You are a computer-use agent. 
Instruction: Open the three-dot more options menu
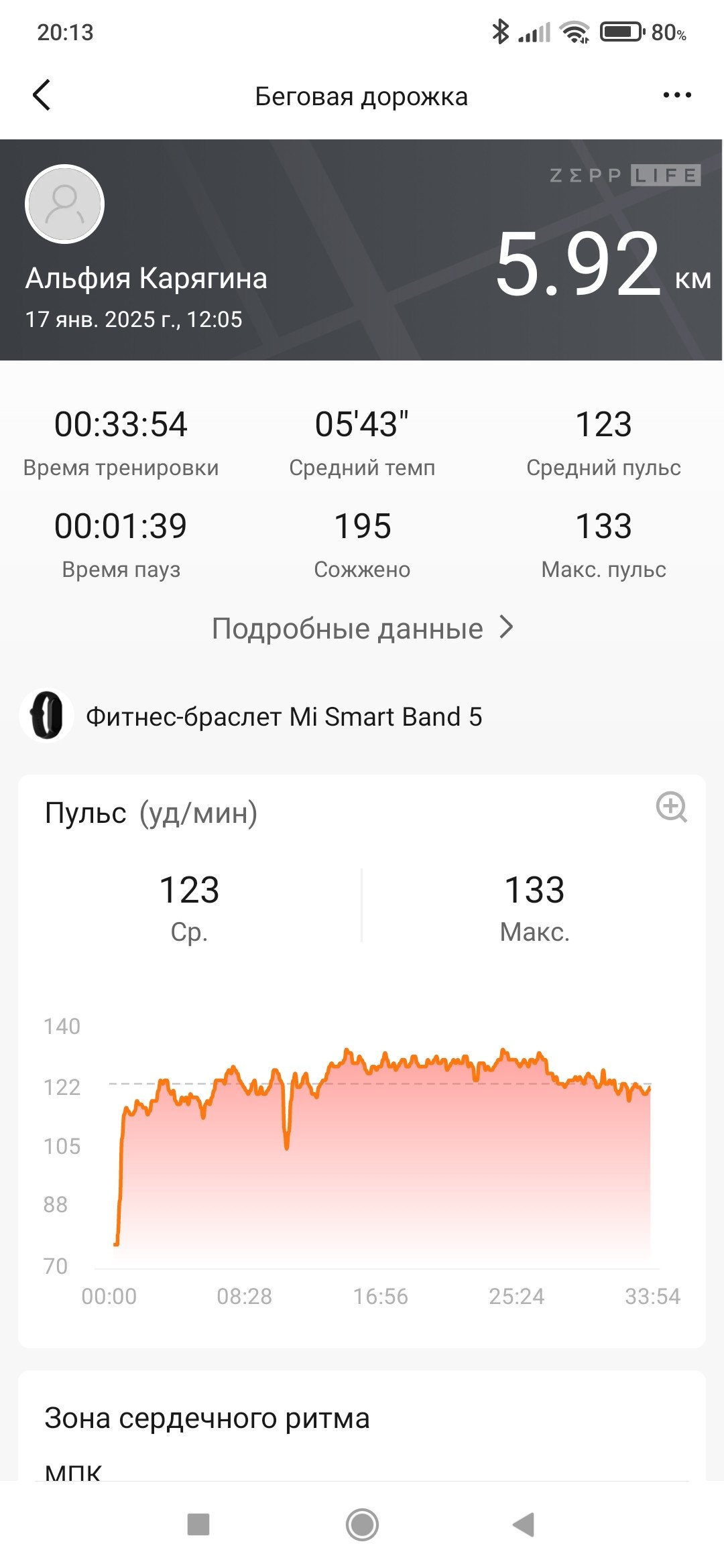coord(677,95)
